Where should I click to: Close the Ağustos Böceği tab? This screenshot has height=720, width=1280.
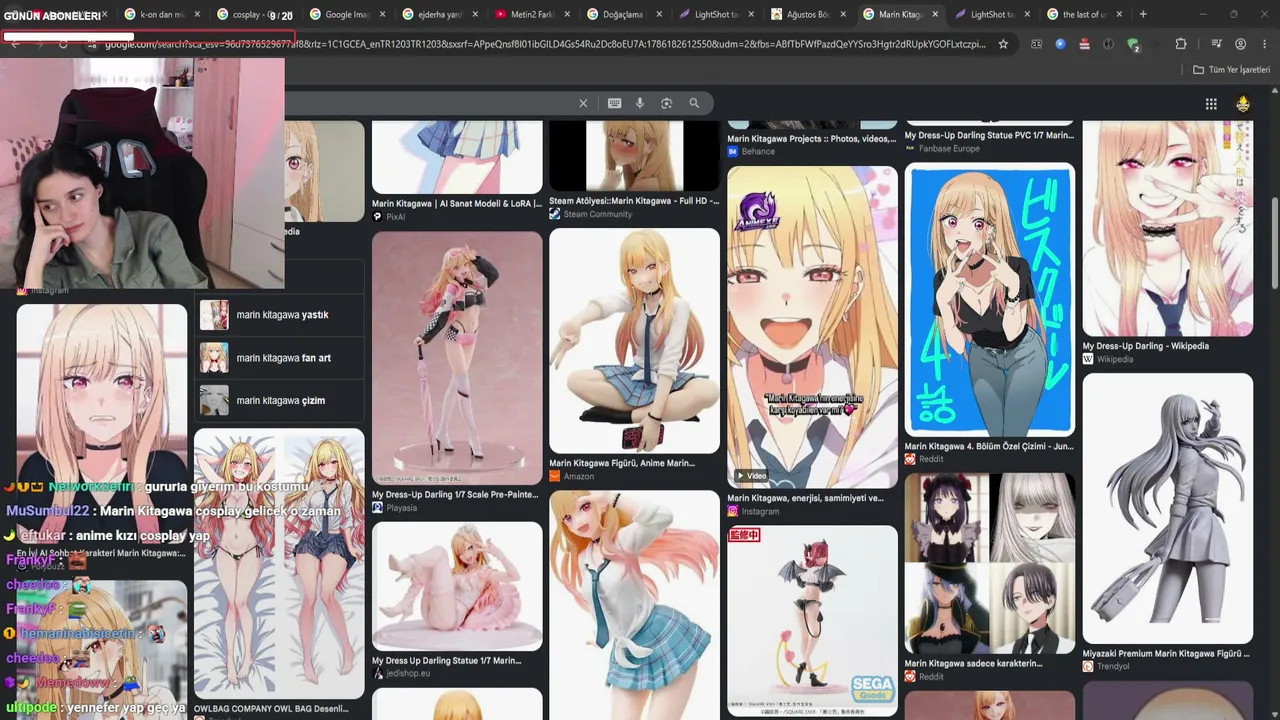coord(841,15)
